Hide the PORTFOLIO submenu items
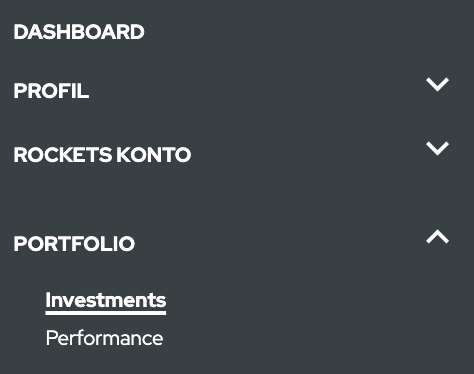 [x=437, y=236]
